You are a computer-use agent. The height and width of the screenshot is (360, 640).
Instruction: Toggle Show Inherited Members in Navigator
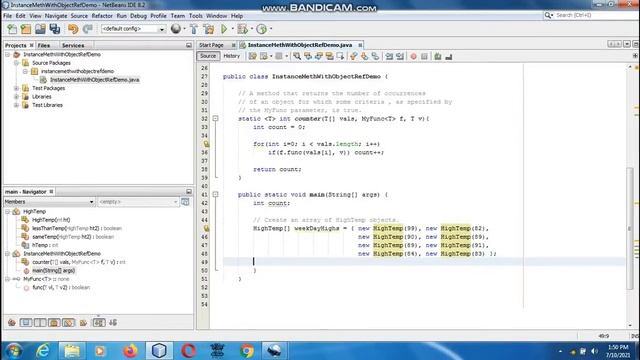tap(12, 322)
